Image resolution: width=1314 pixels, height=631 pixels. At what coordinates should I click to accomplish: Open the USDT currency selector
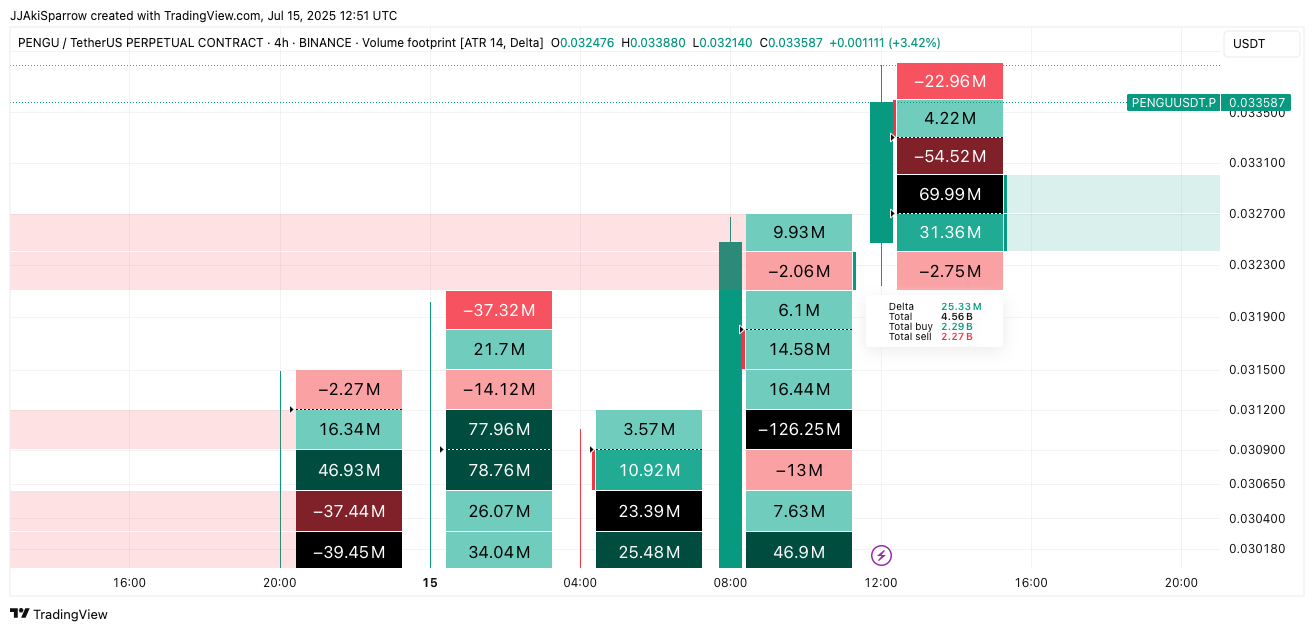click(x=1260, y=44)
